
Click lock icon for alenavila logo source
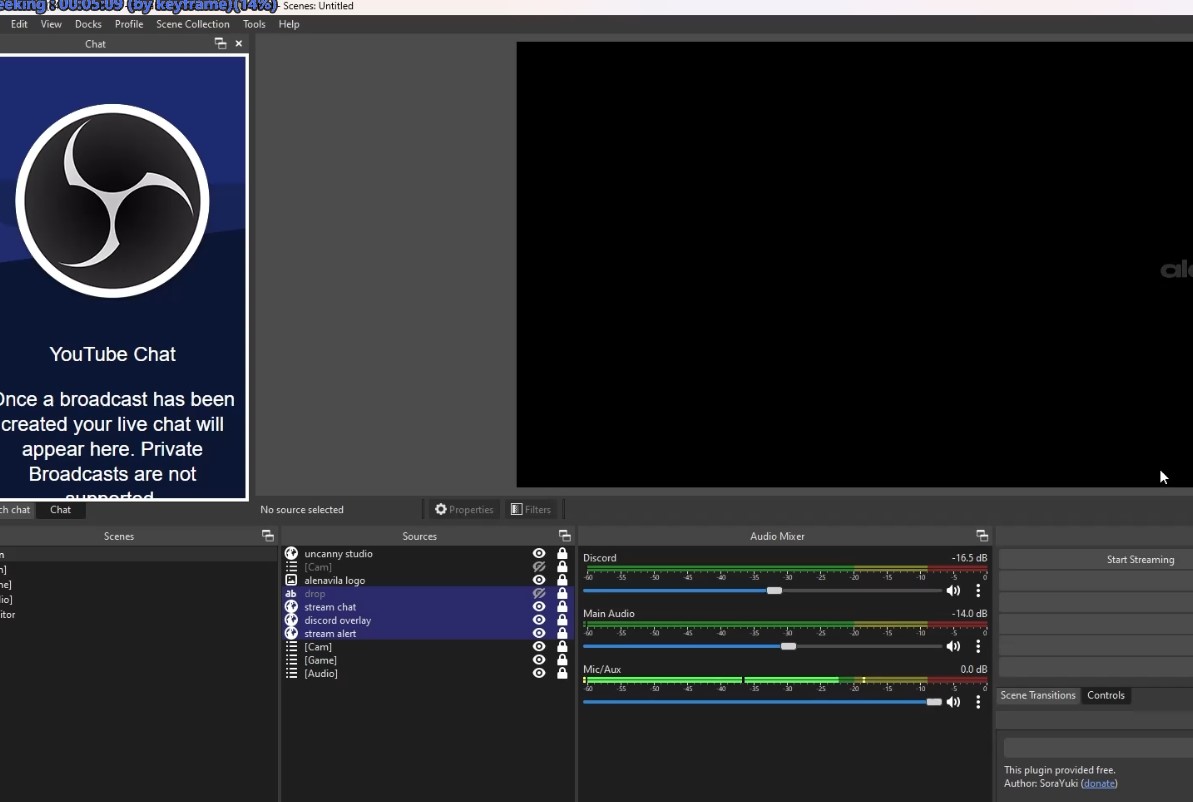(562, 580)
